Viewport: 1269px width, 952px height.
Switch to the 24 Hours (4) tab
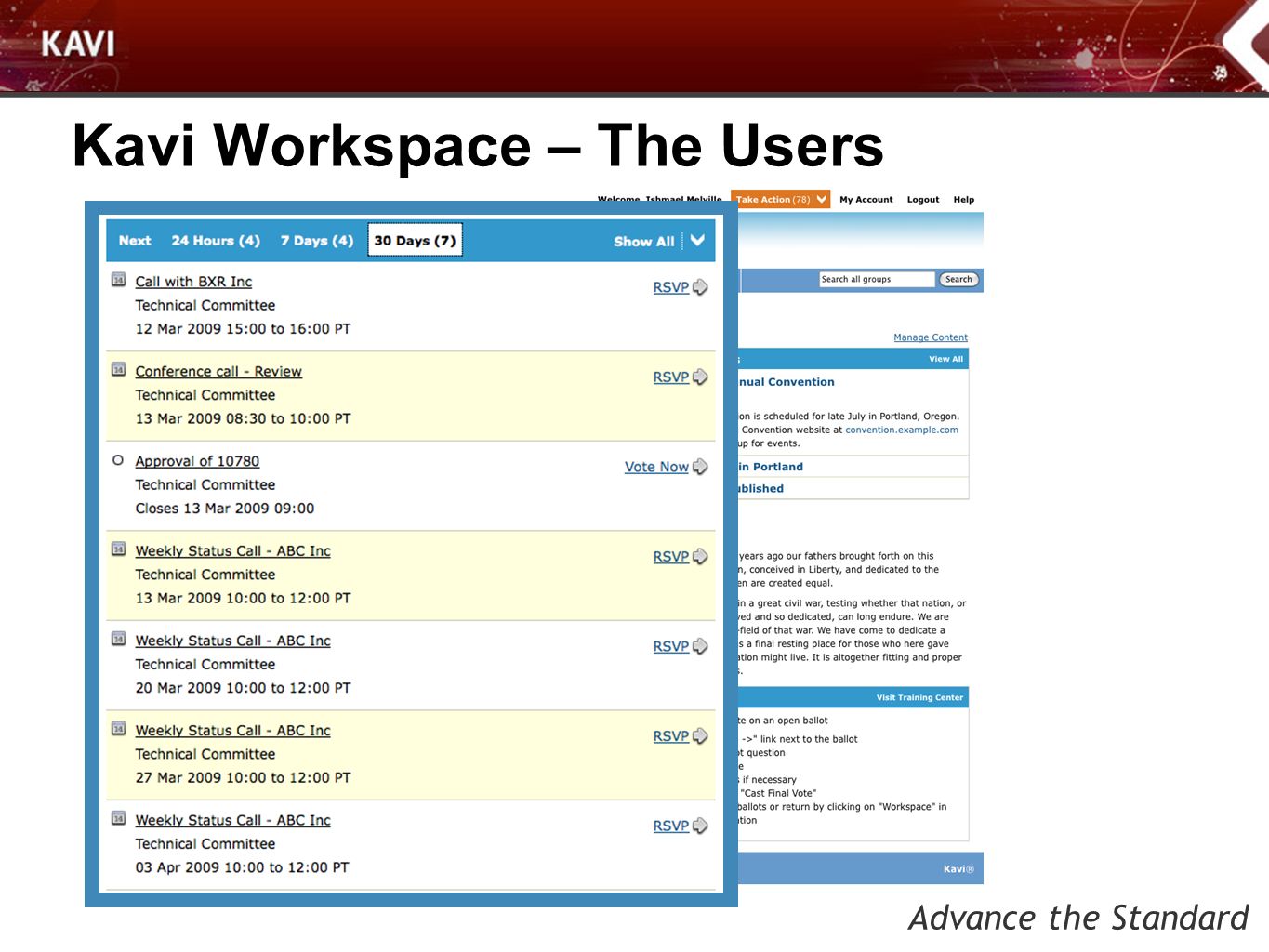click(x=216, y=241)
